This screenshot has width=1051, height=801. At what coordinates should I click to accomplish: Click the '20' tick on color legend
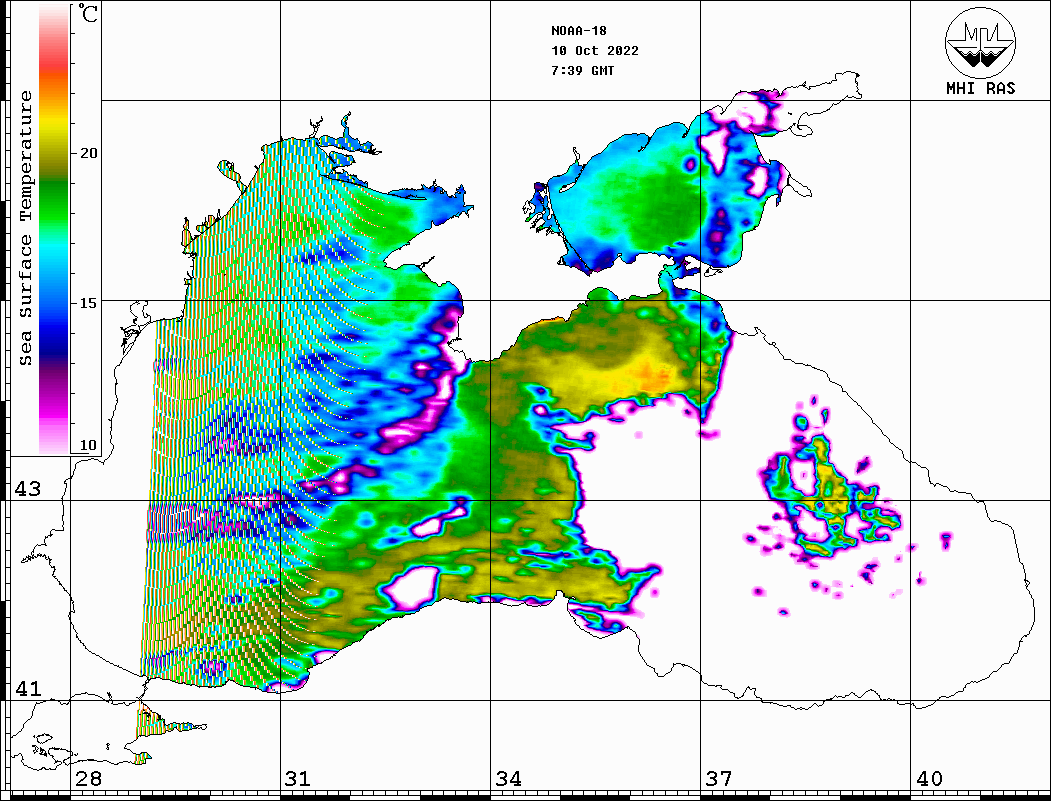click(88, 153)
